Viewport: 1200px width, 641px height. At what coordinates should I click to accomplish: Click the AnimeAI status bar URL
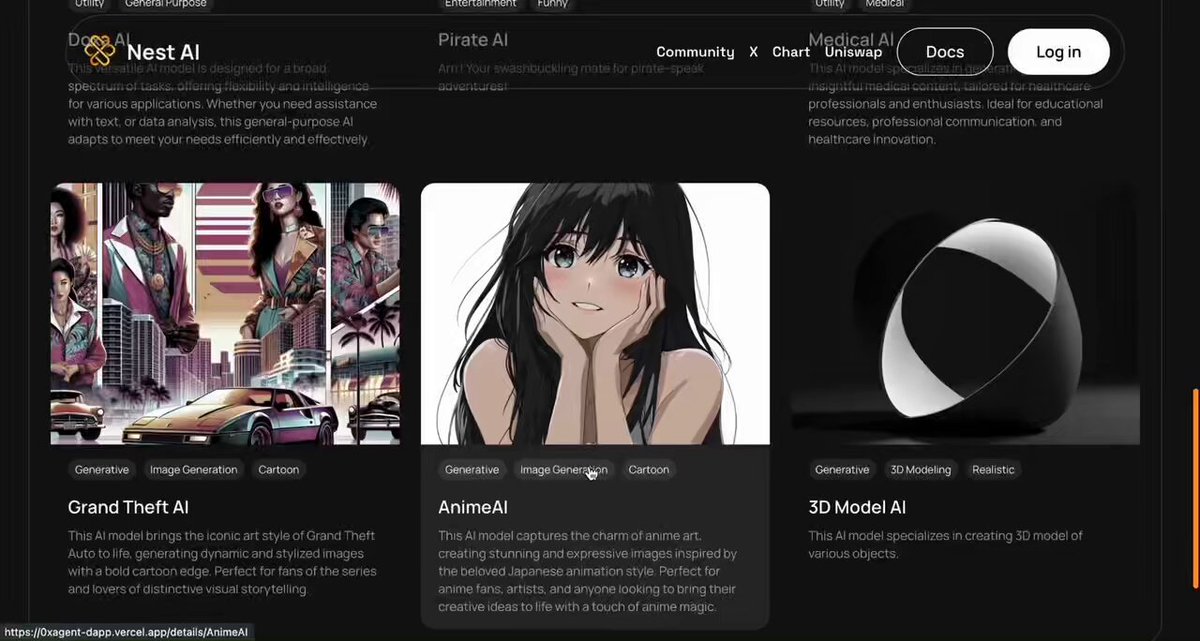tap(126, 632)
